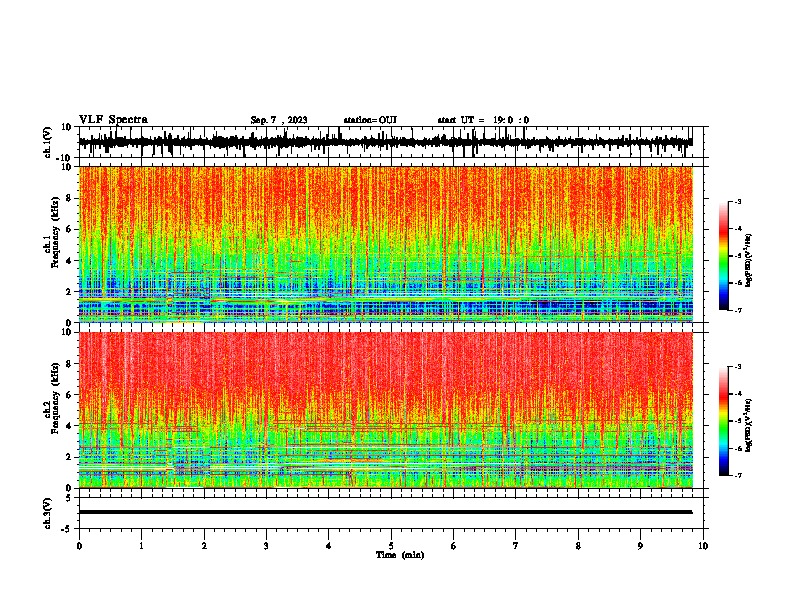Click time axis tick label '3'
The width and height of the screenshot is (792, 612).
(x=266, y=546)
